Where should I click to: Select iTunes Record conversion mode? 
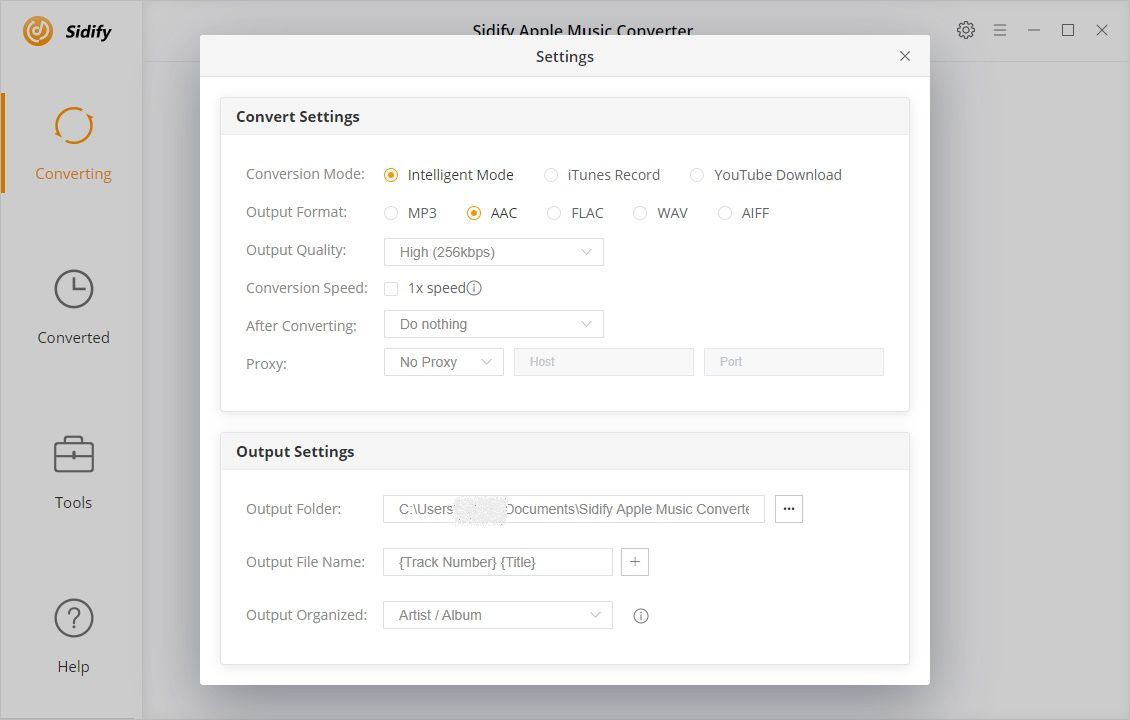[x=551, y=175]
